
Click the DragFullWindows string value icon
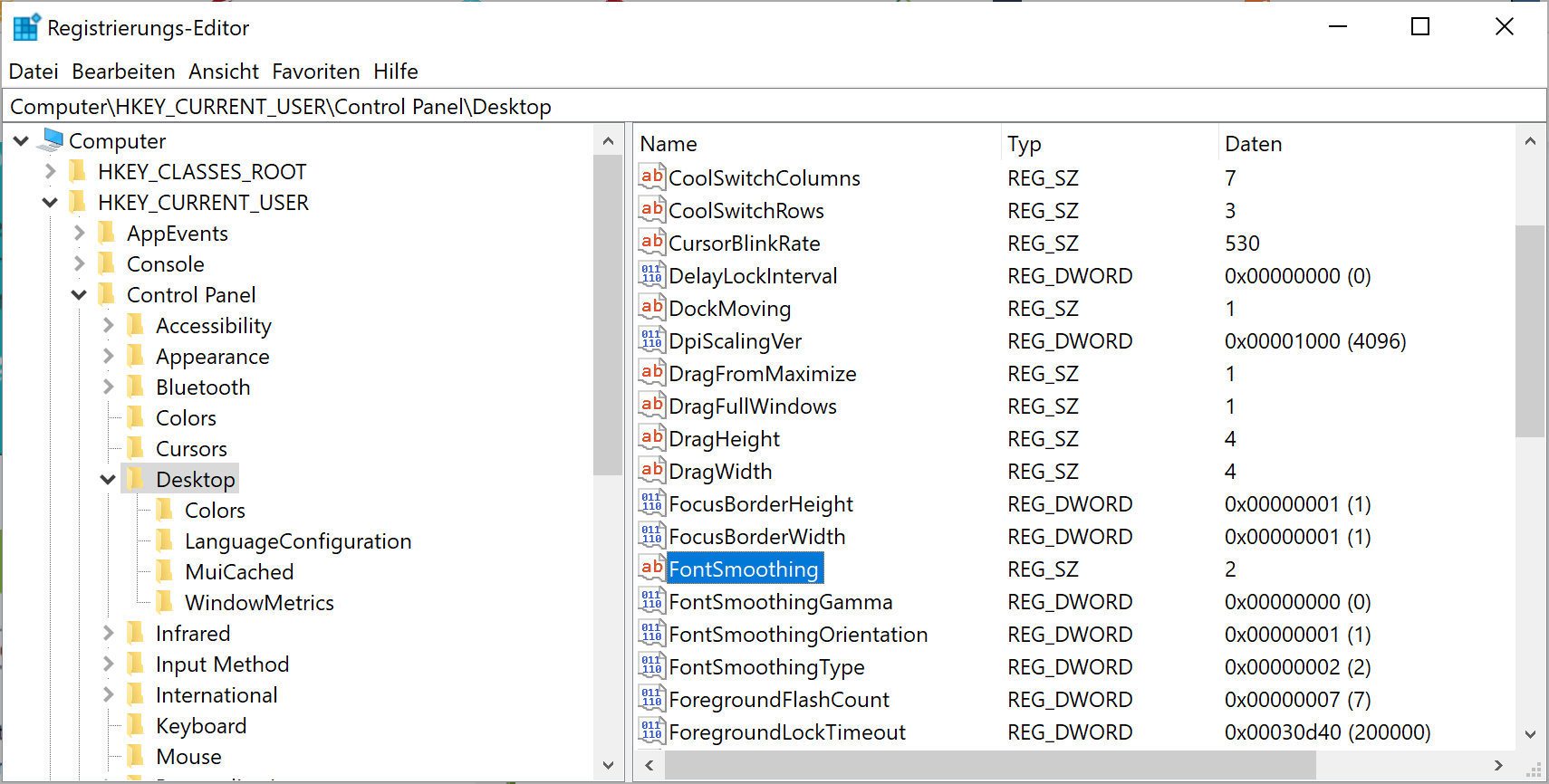click(x=652, y=405)
